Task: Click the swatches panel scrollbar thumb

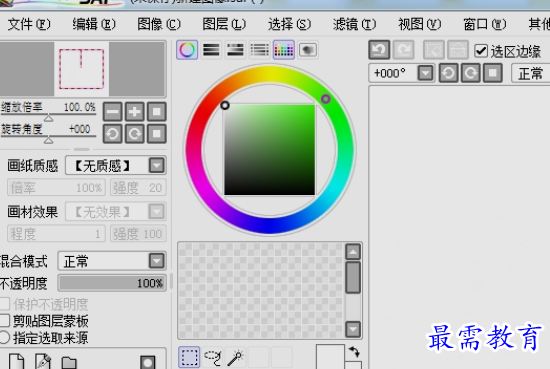Action: [353, 277]
